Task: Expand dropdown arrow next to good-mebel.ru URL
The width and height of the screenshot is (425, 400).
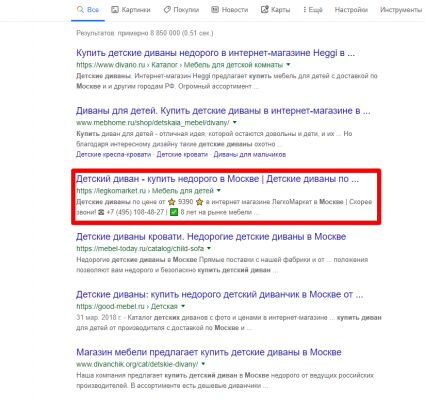Action: (183, 306)
